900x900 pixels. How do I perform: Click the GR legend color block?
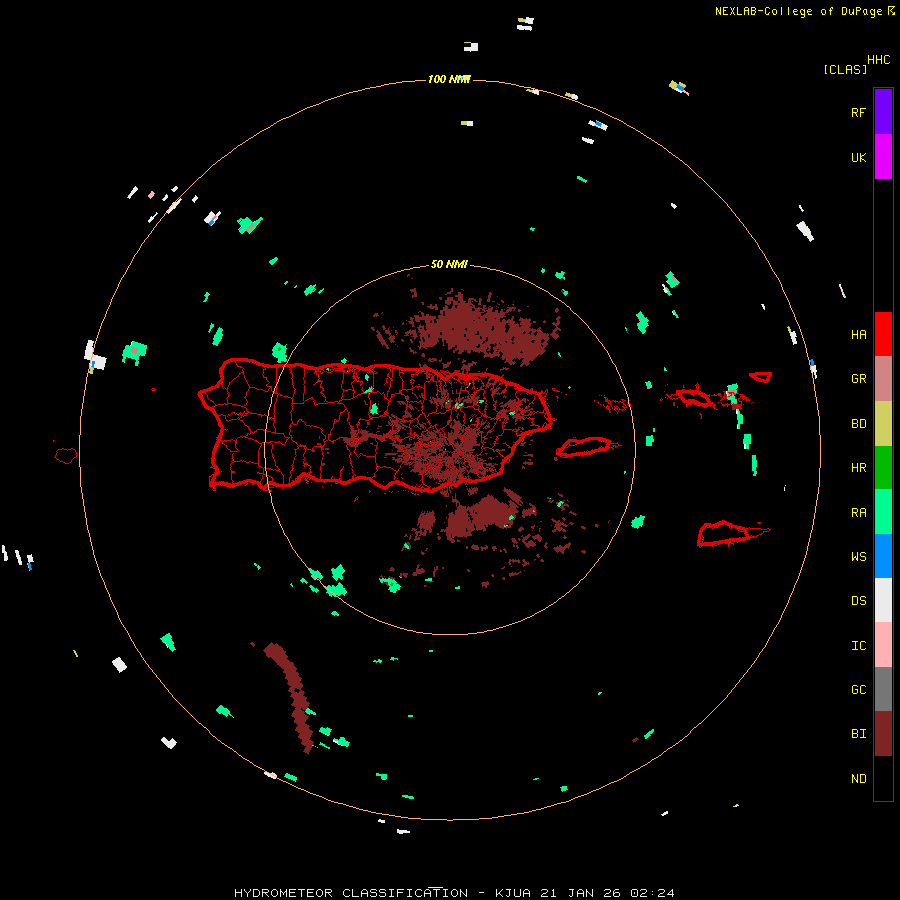883,378
